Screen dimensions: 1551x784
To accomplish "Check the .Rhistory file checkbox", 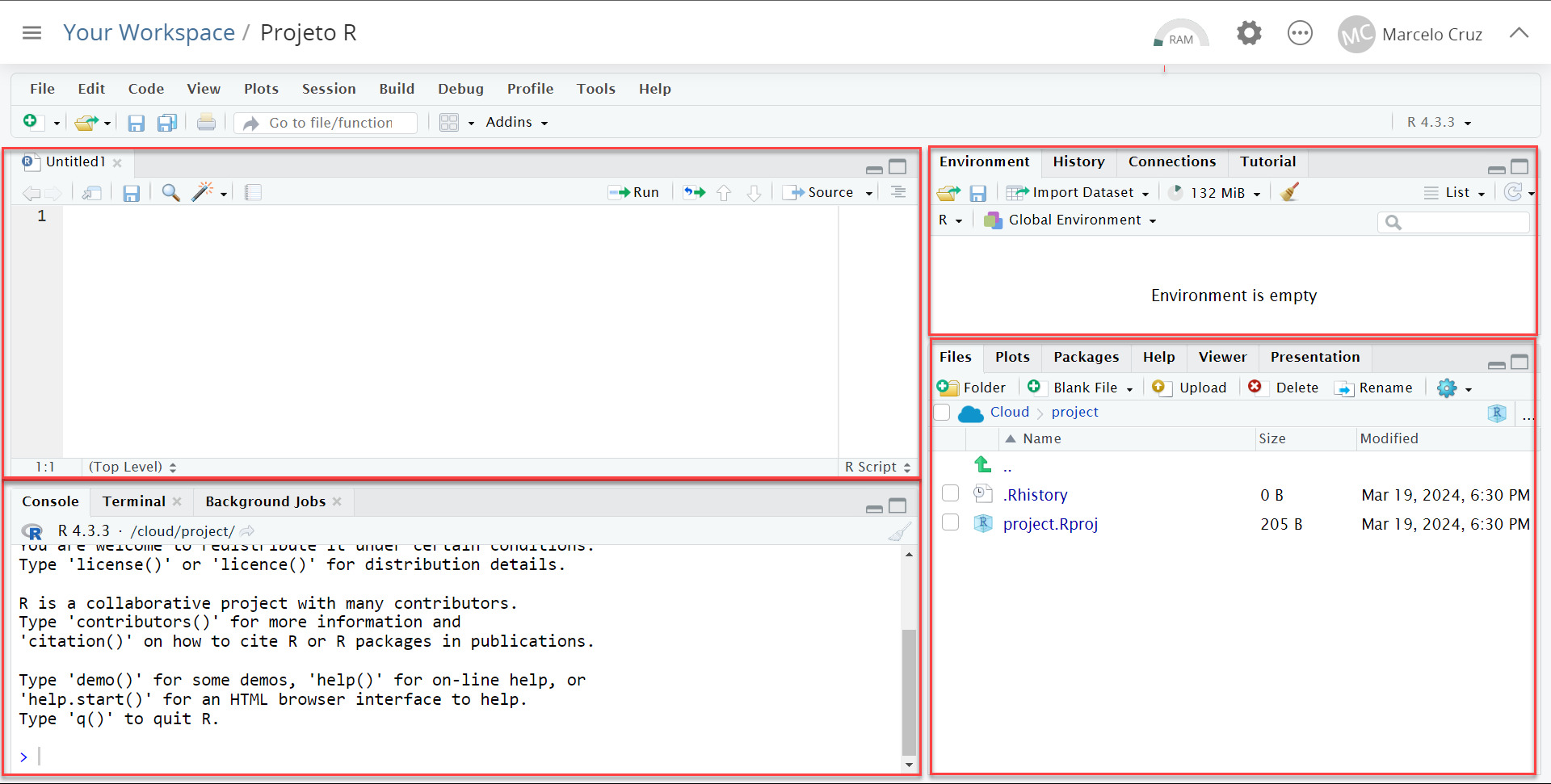I will [951, 493].
